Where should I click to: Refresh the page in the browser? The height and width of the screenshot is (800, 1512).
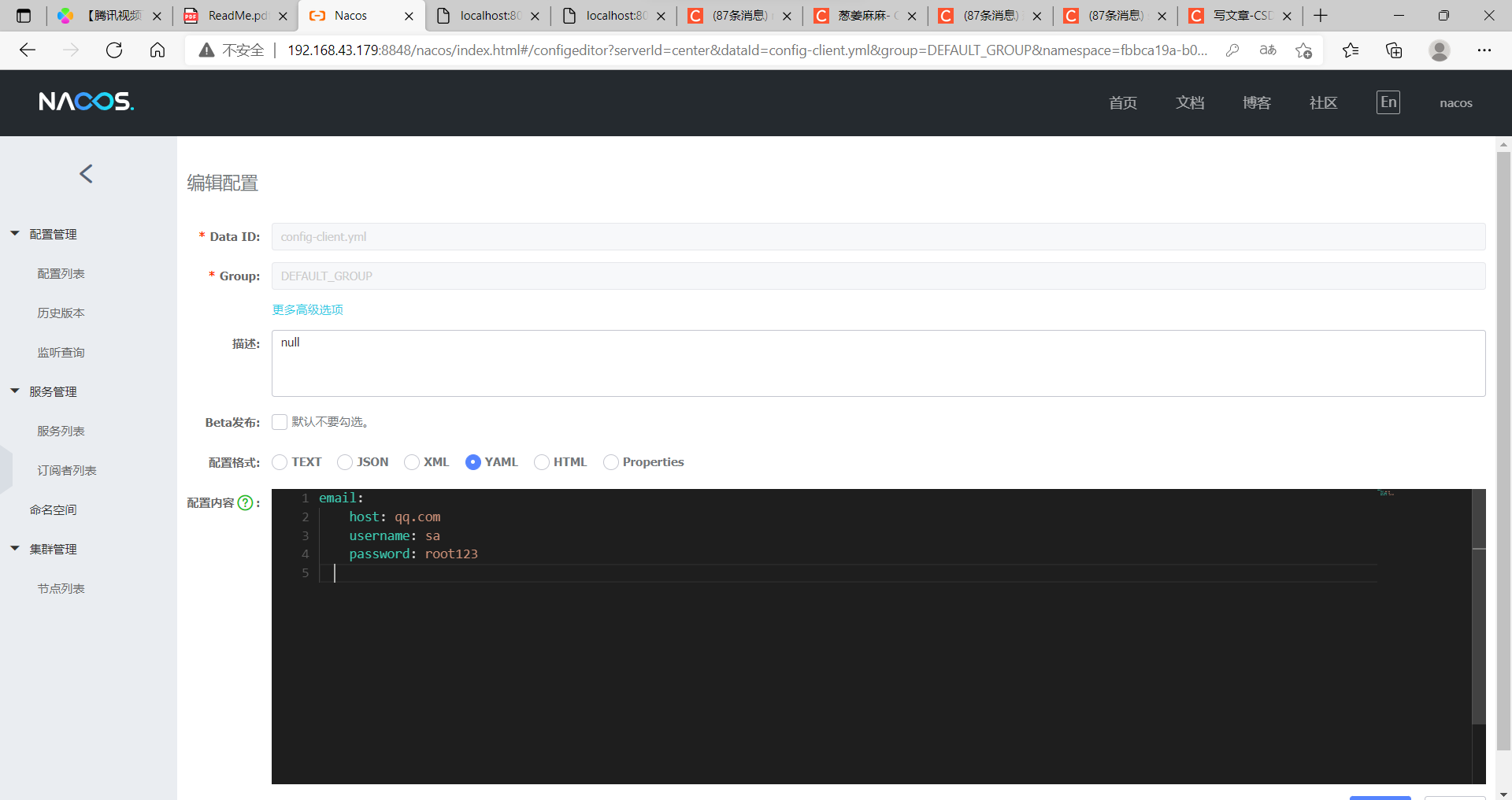(114, 50)
